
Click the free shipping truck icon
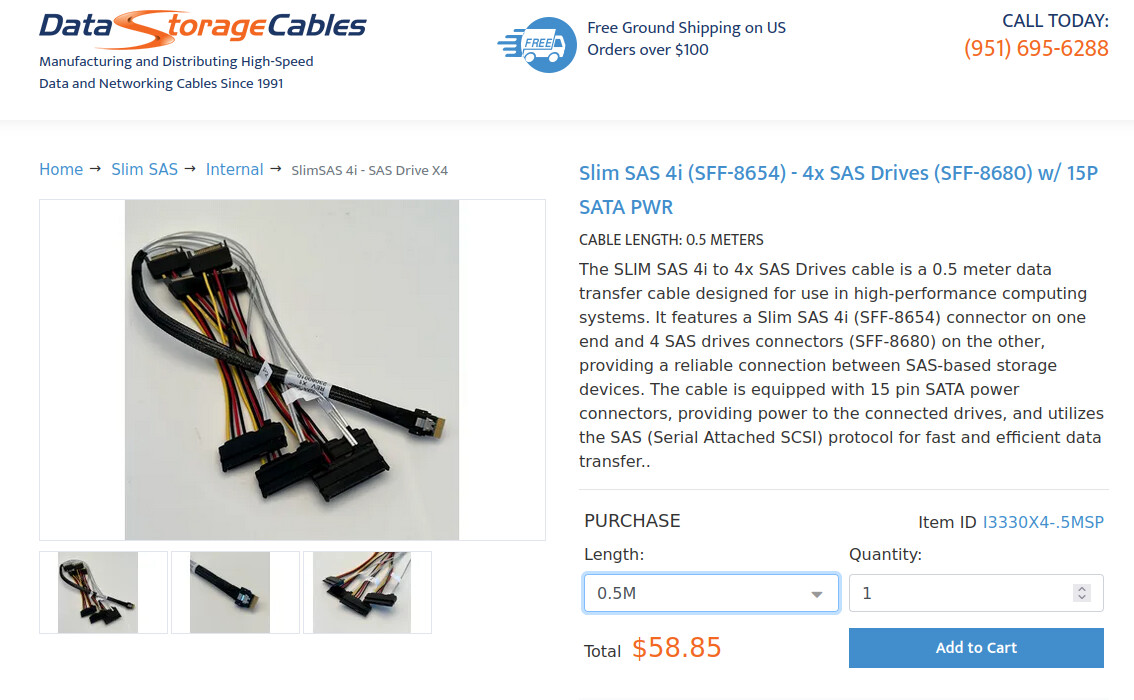pyautogui.click(x=537, y=44)
